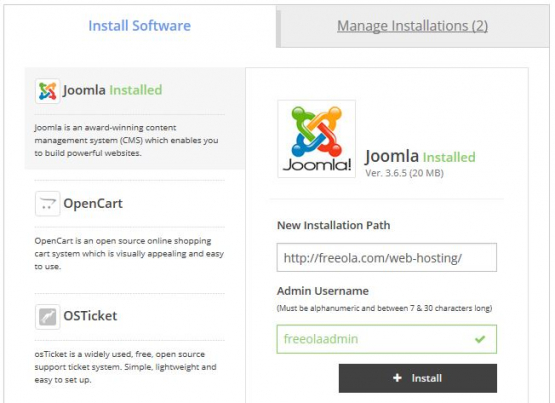
Task: Click the green checkmark in the username field
Action: click(x=480, y=339)
